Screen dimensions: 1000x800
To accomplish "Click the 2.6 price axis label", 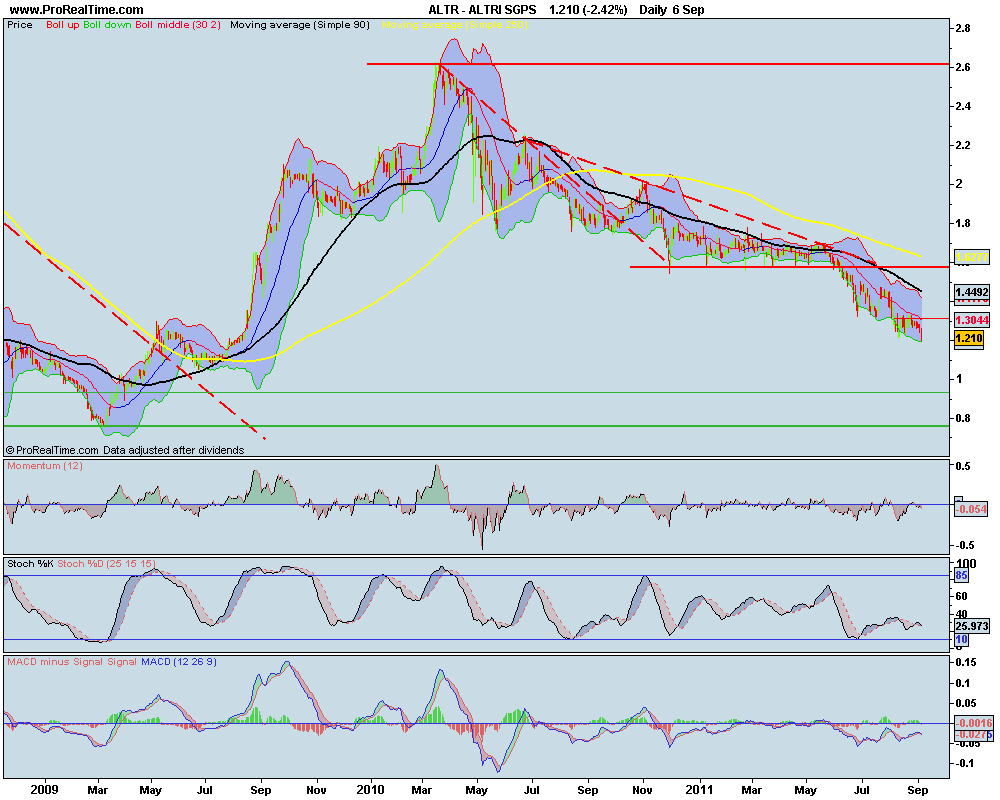I will tap(963, 67).
